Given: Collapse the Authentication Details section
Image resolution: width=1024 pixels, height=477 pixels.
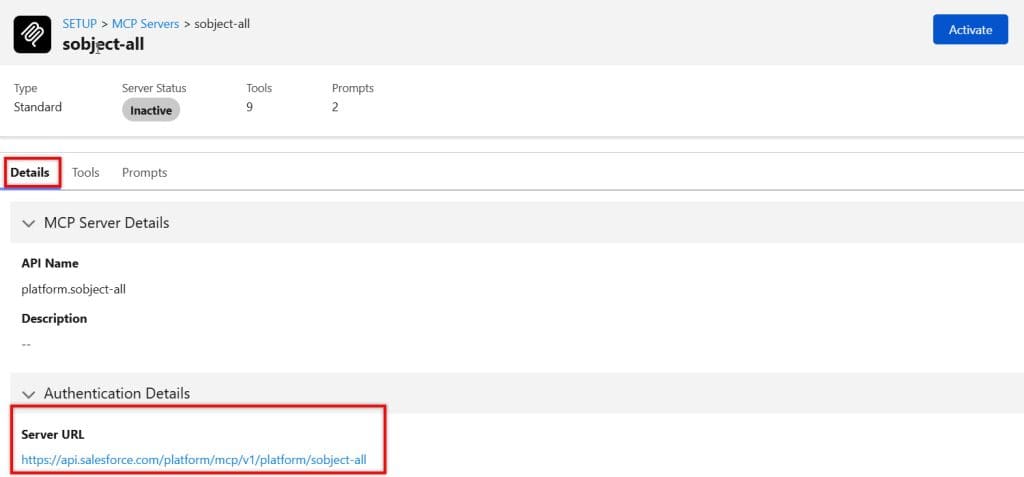Looking at the screenshot, I should [x=28, y=394].
